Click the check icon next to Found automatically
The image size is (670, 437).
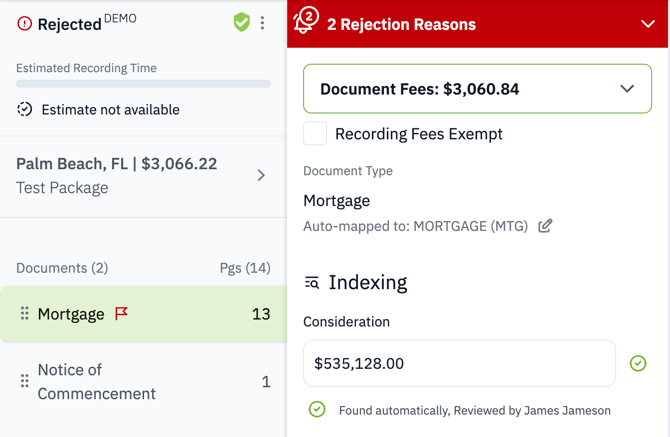pyautogui.click(x=317, y=409)
